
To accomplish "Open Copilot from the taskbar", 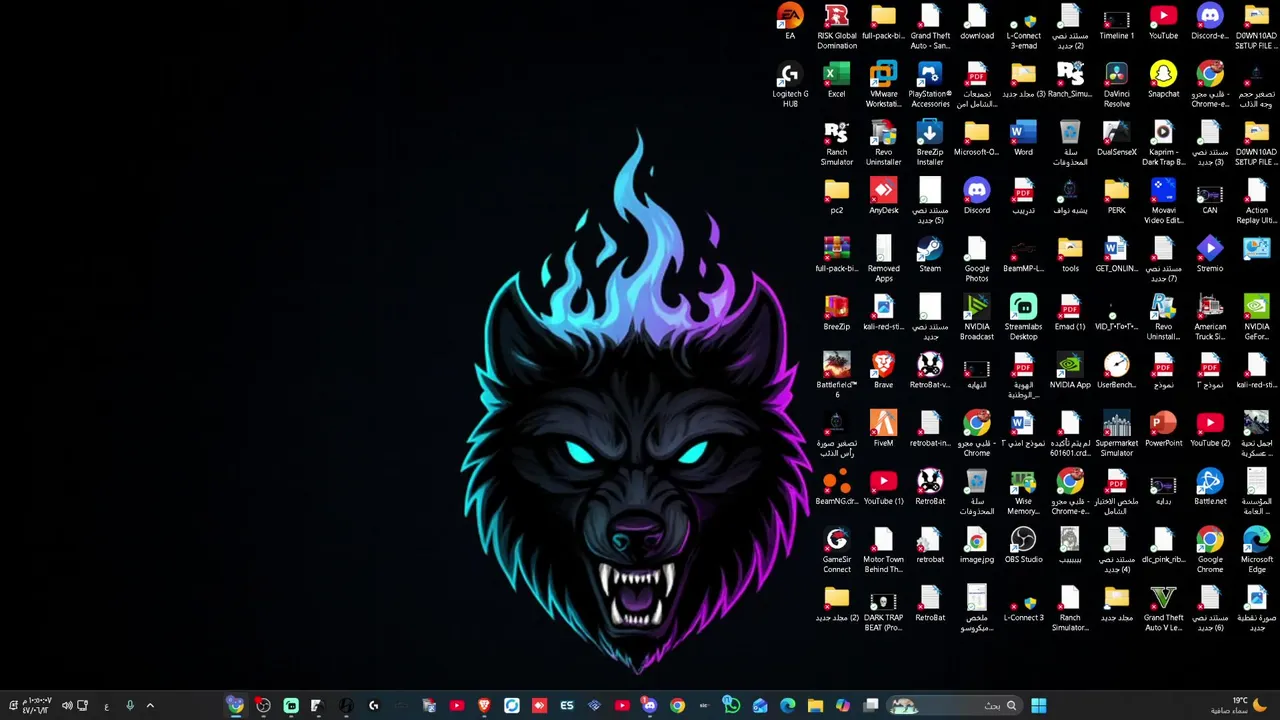I will 843,706.
